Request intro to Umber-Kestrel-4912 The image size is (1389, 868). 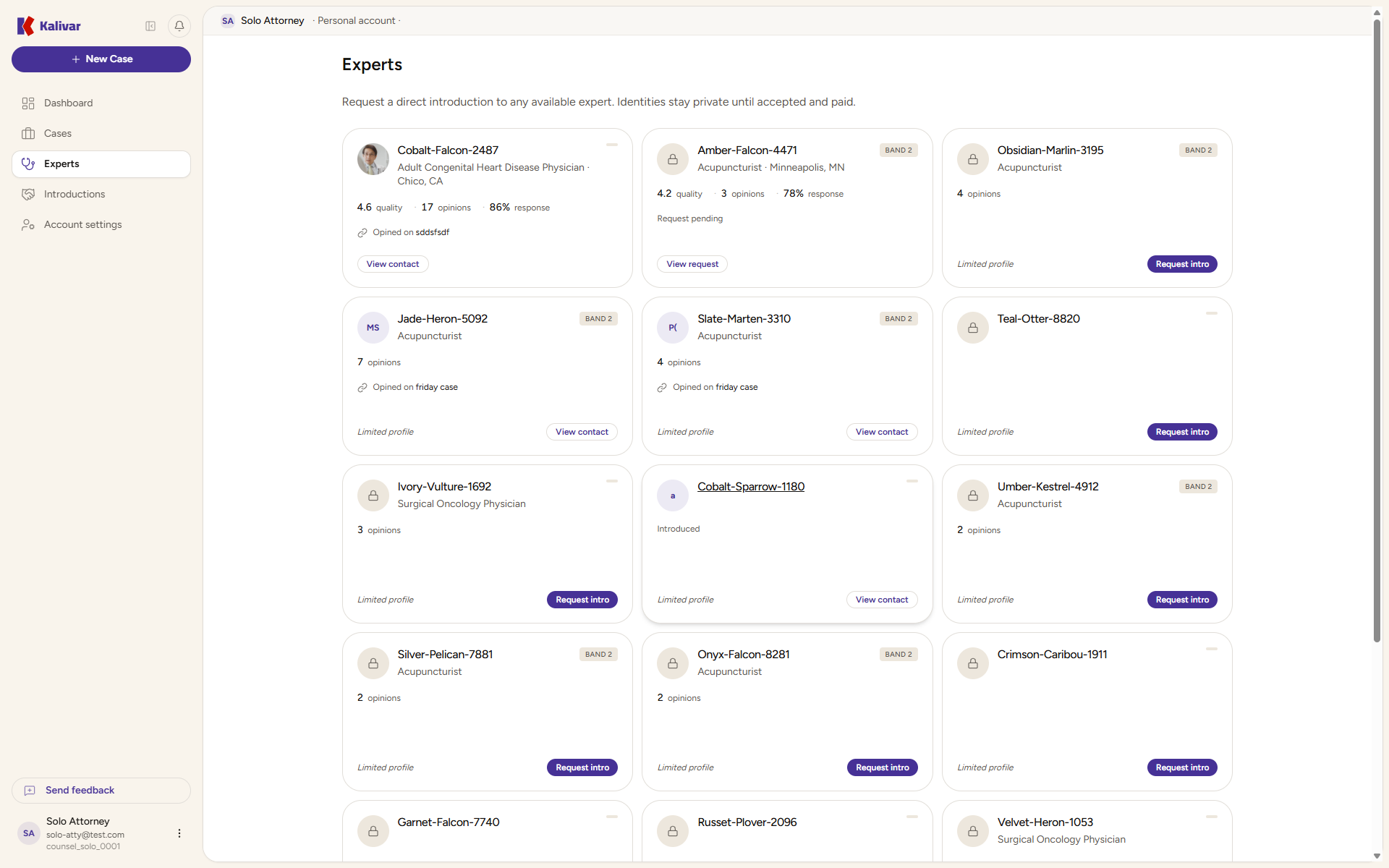pos(1182,600)
